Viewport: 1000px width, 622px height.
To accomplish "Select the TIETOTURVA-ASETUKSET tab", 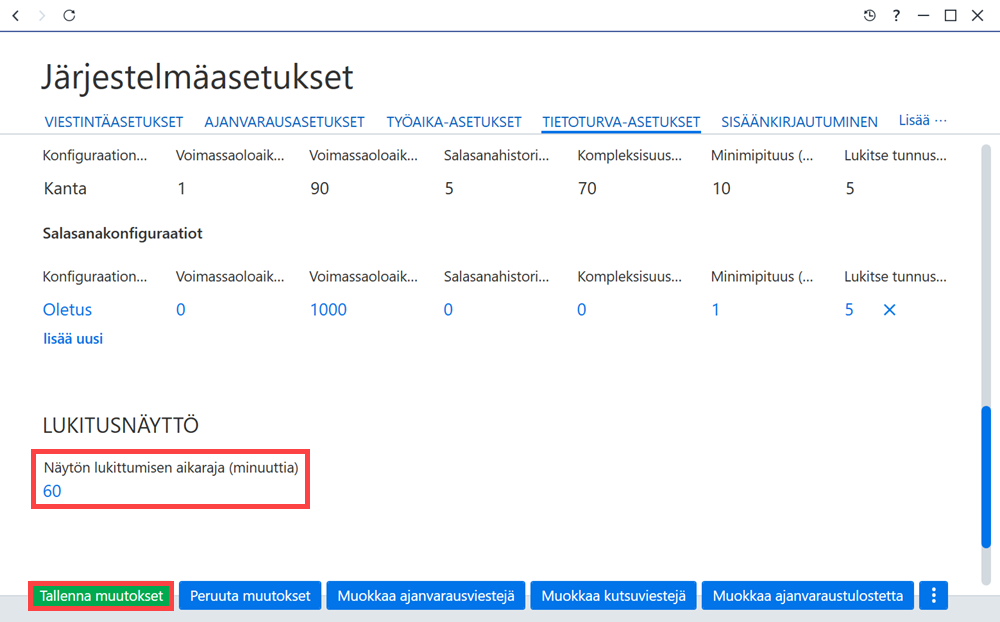I will pos(621,122).
